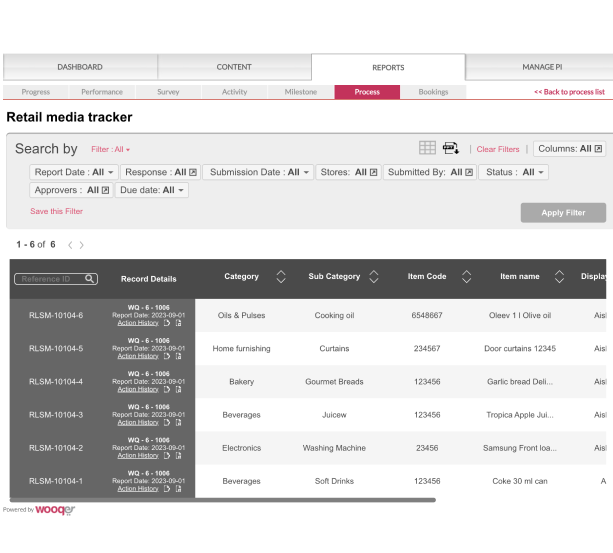The width and height of the screenshot is (613, 553).
Task: Sort the Category column
Action: tap(281, 277)
